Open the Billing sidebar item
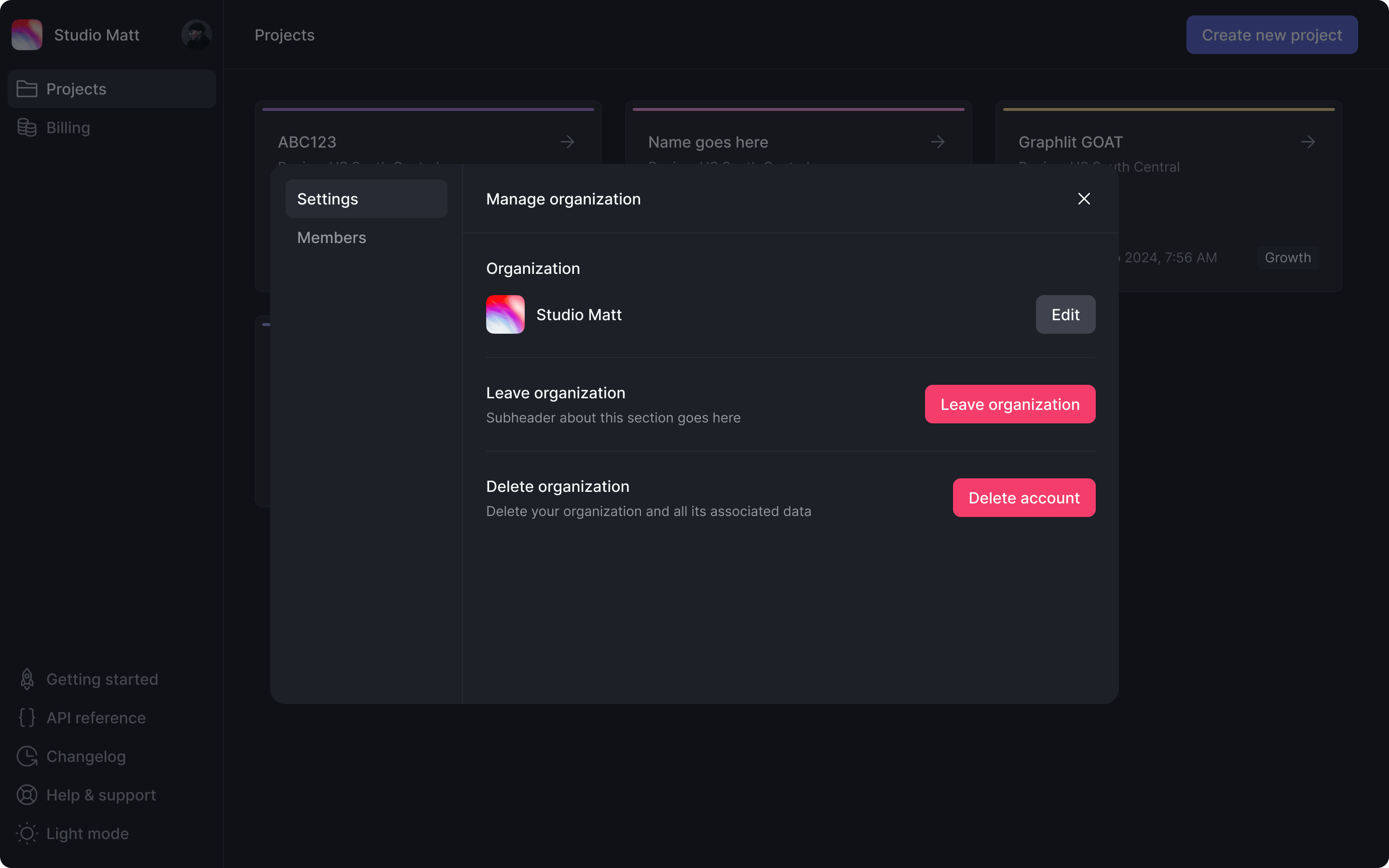 (112, 127)
